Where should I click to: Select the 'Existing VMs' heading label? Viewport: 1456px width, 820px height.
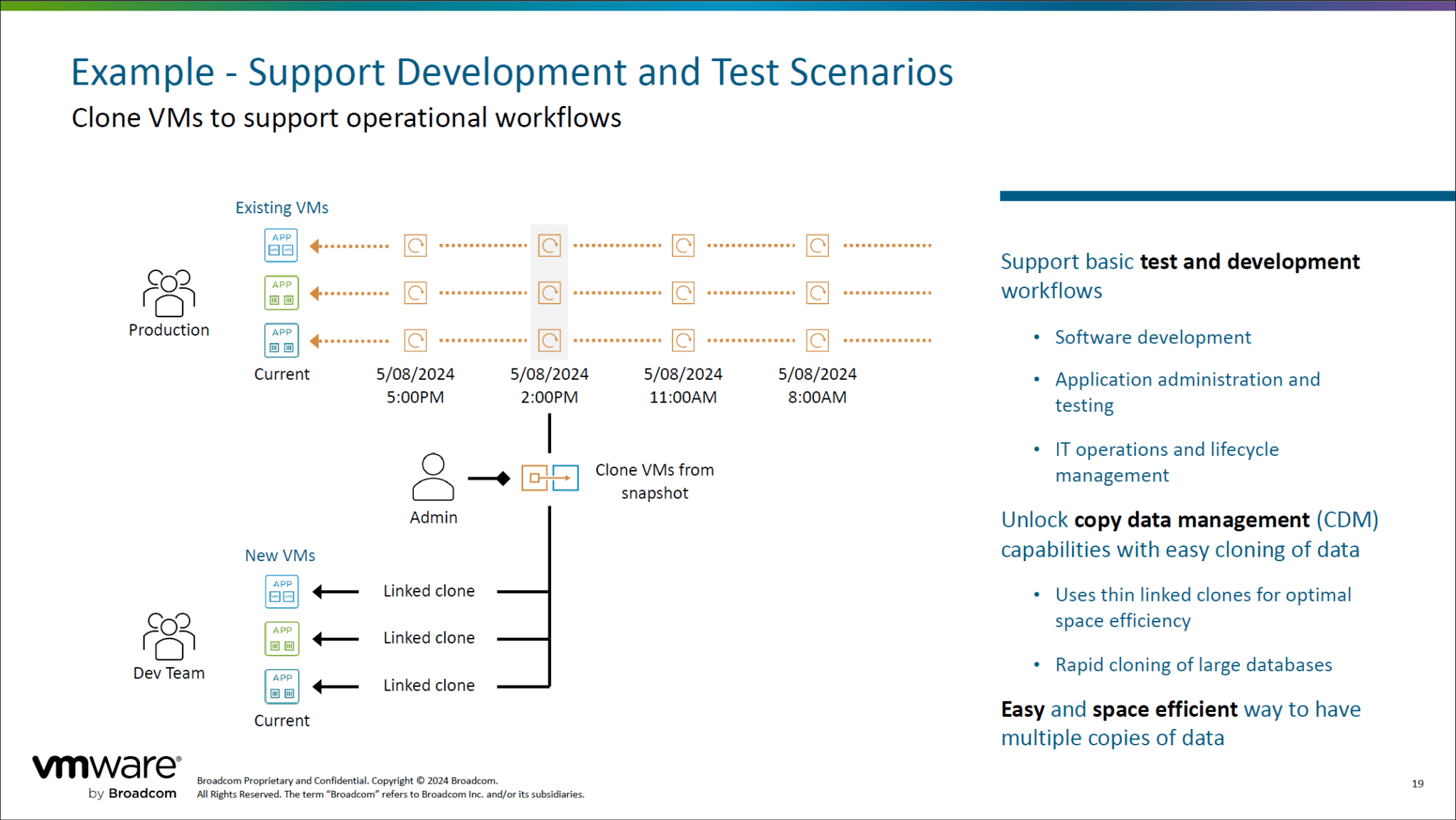tap(282, 207)
